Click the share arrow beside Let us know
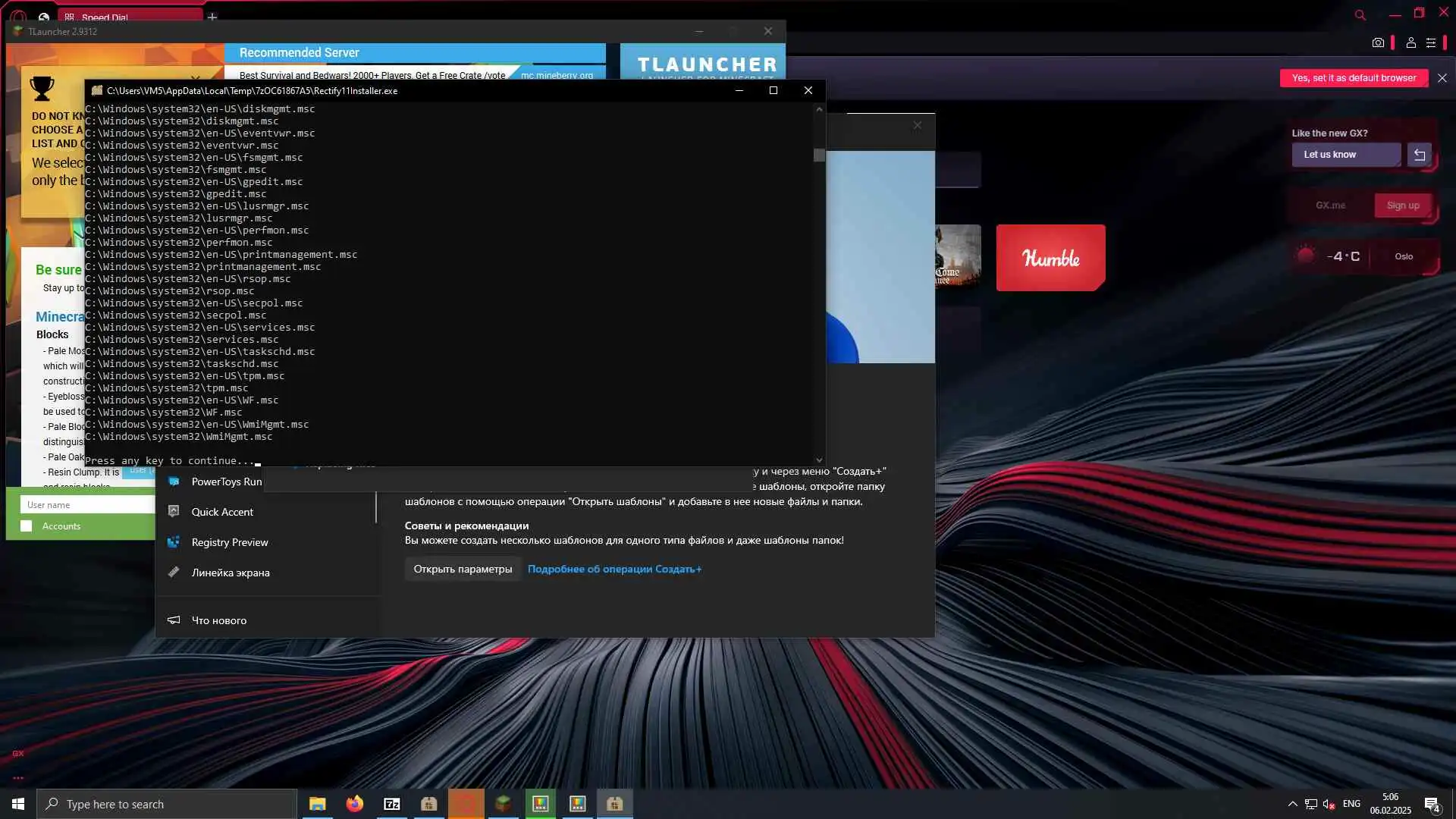1456x819 pixels. pos(1419,155)
